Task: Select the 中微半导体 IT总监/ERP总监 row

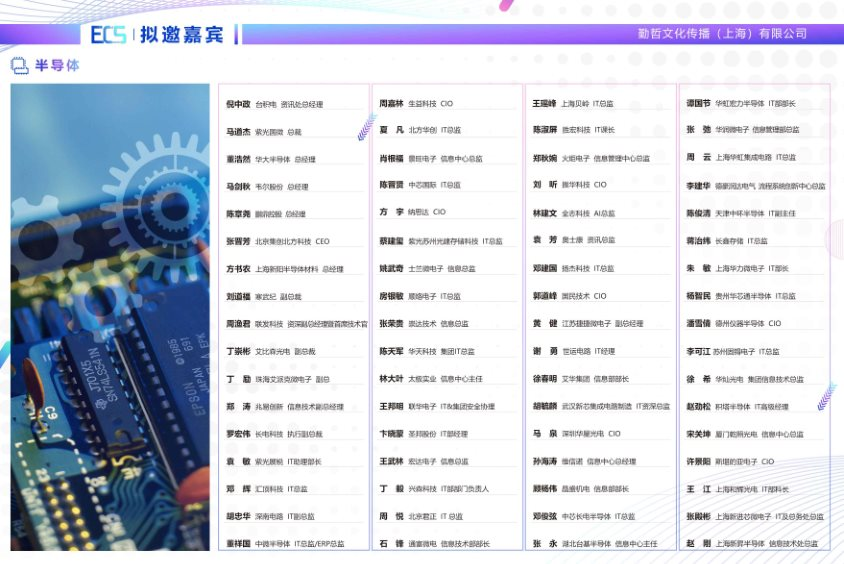Action: click(x=285, y=544)
